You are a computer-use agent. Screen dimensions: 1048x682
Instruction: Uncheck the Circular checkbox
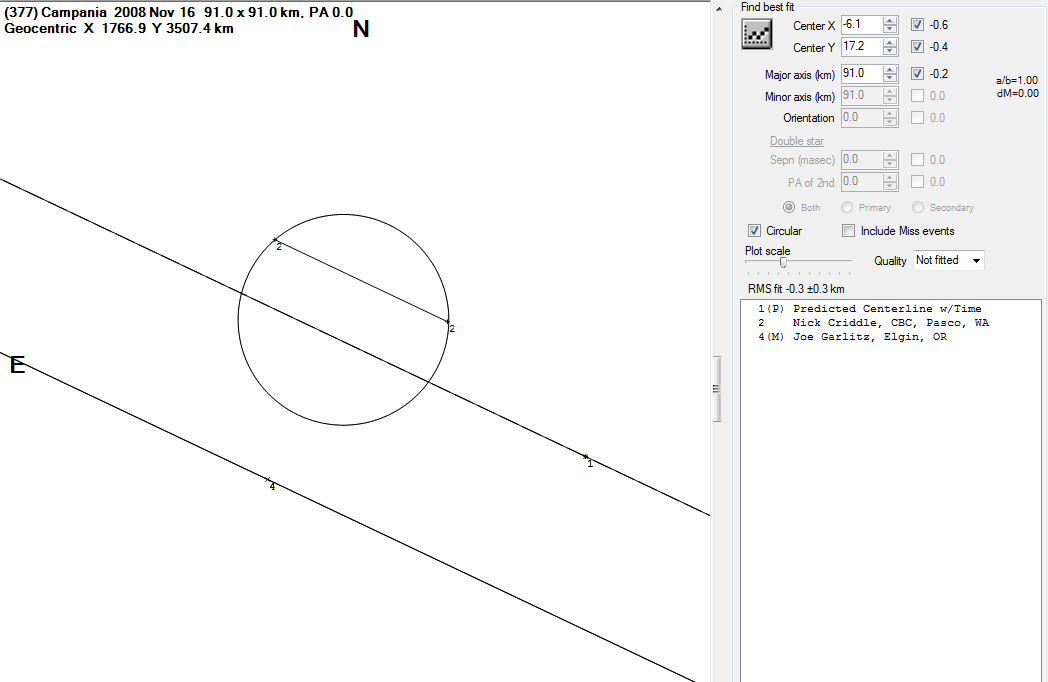click(x=755, y=231)
